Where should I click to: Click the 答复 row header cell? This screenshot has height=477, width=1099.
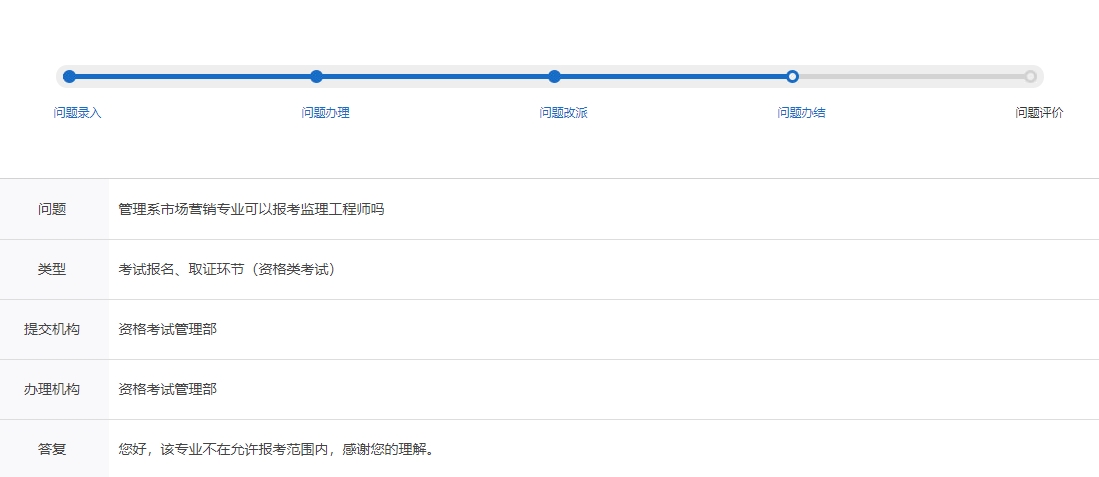[x=52, y=449]
